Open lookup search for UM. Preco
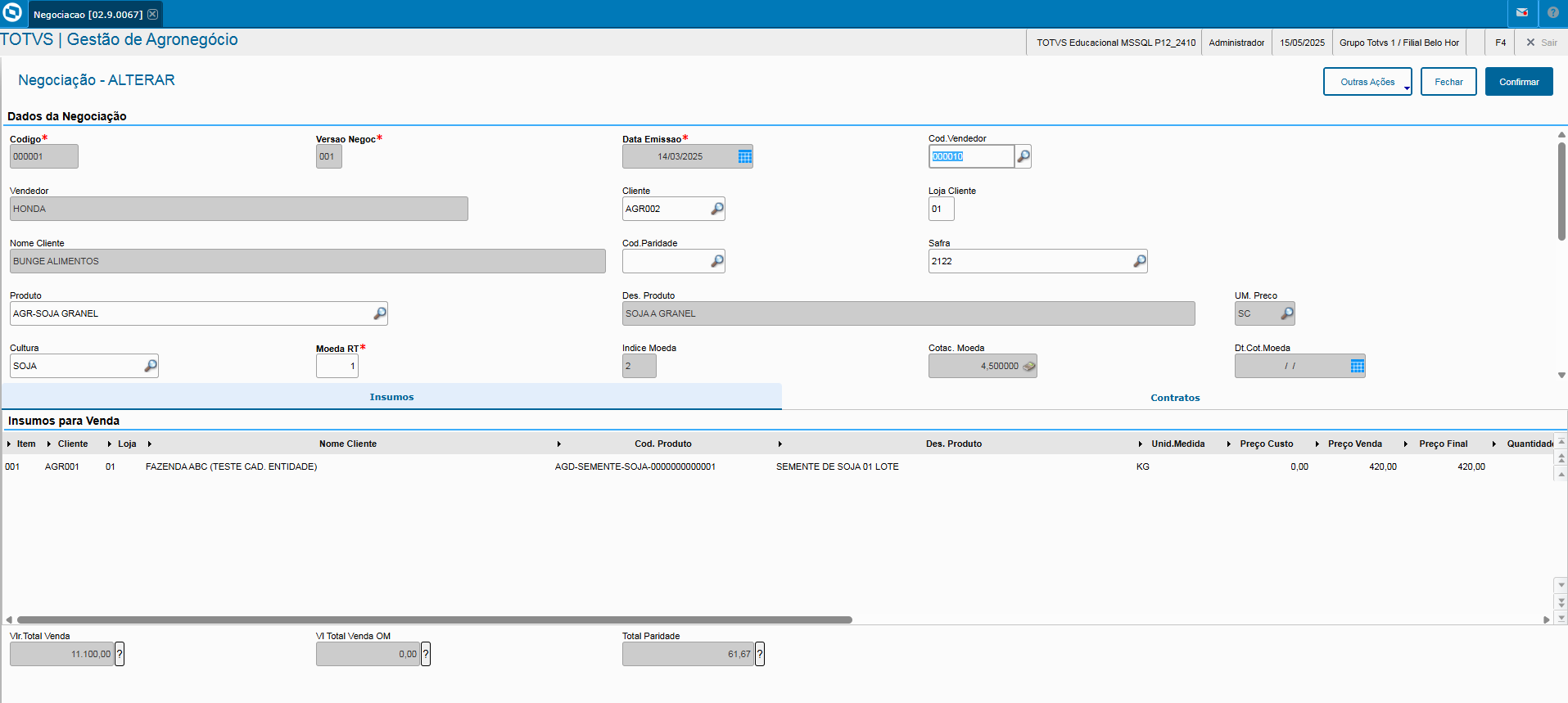The height and width of the screenshot is (703, 1568). [x=1287, y=313]
